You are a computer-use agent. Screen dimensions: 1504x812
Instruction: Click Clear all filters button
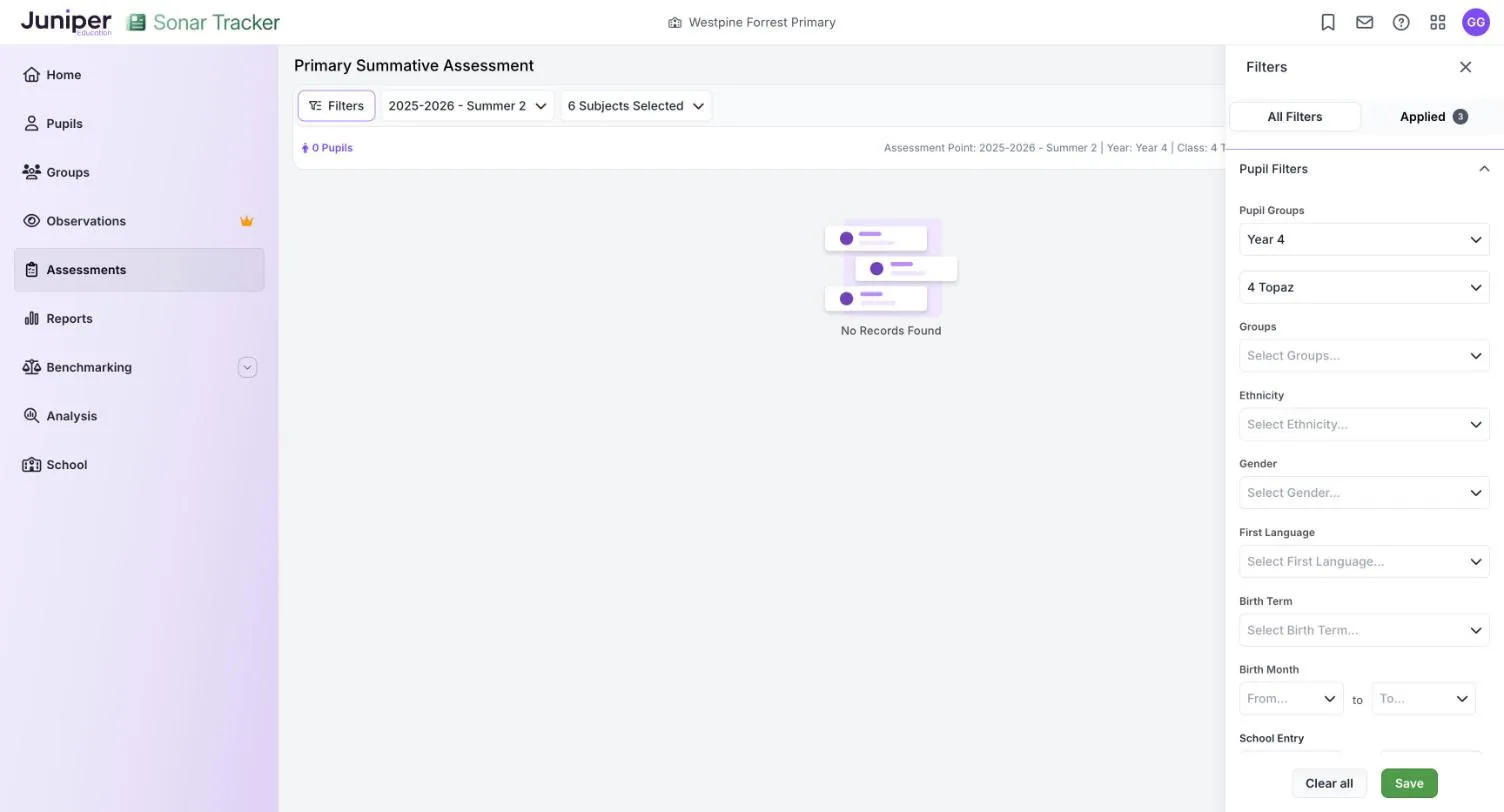pos(1329,784)
